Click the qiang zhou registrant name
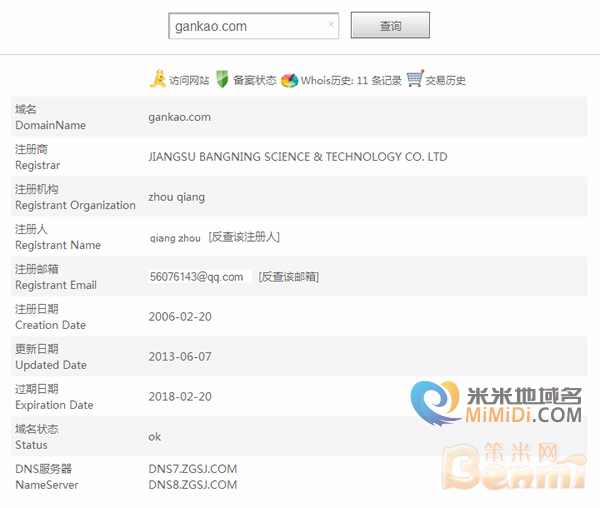The width and height of the screenshot is (600, 508). 175,238
